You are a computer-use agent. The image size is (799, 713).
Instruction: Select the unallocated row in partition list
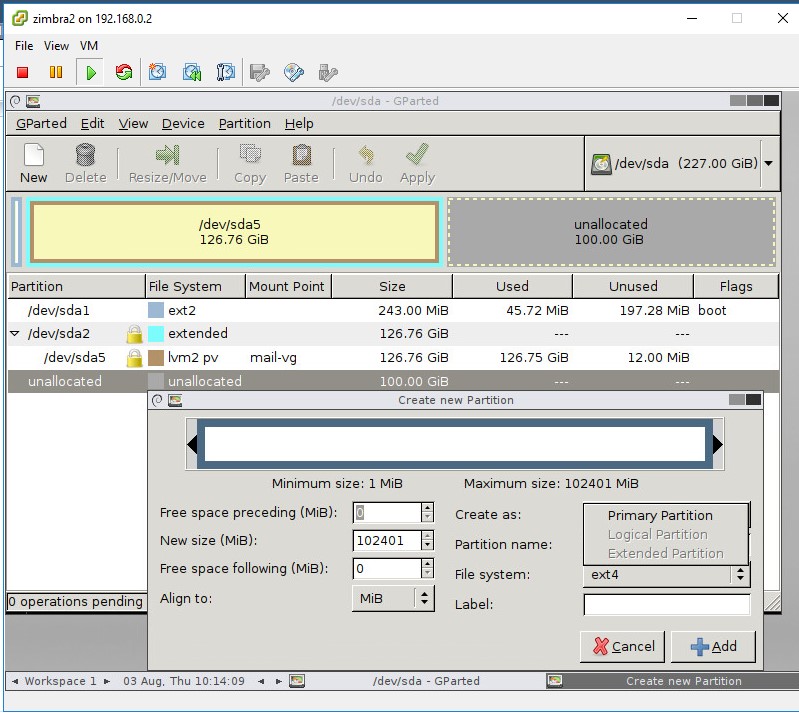click(393, 381)
